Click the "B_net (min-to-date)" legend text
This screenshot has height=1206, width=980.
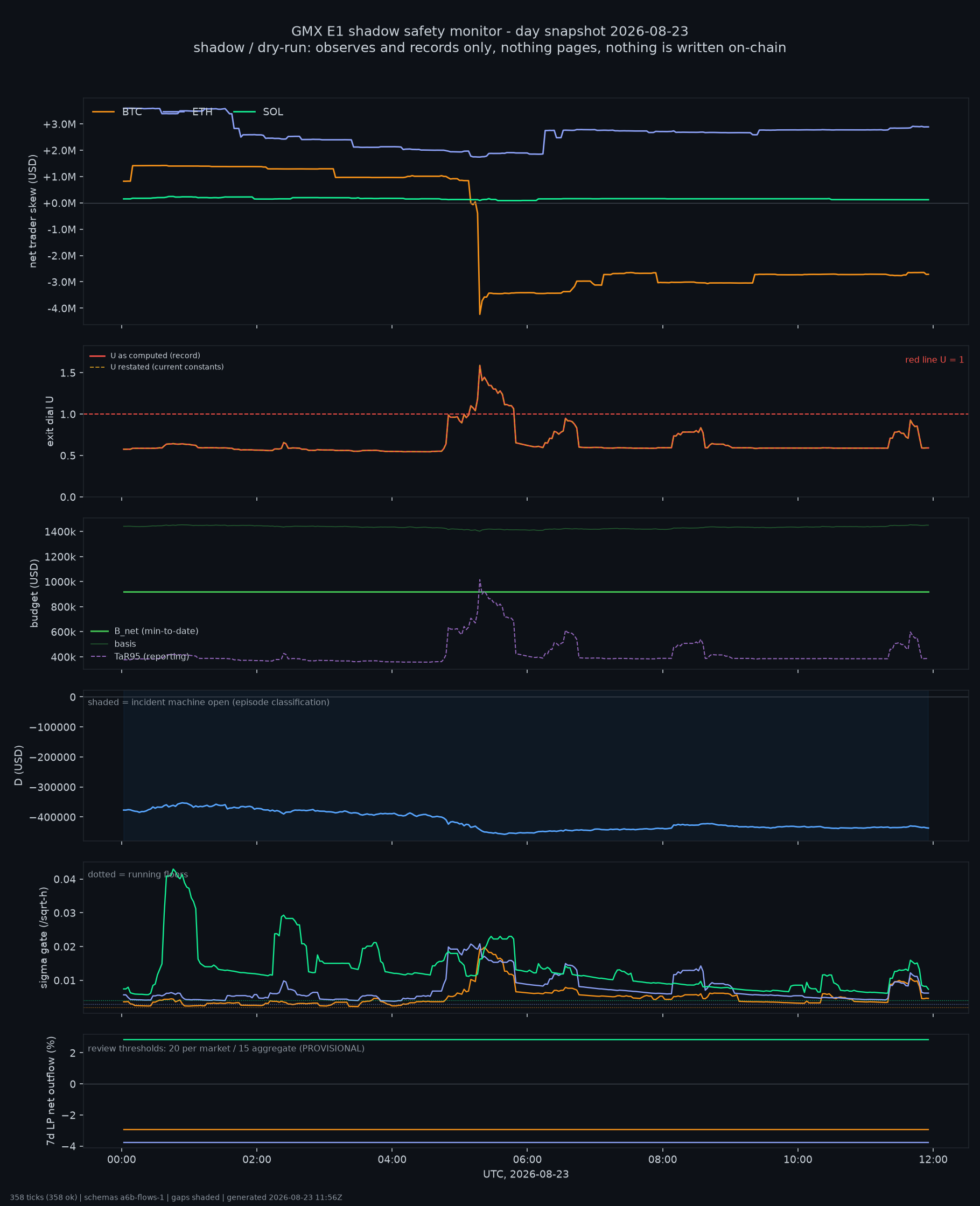(156, 632)
